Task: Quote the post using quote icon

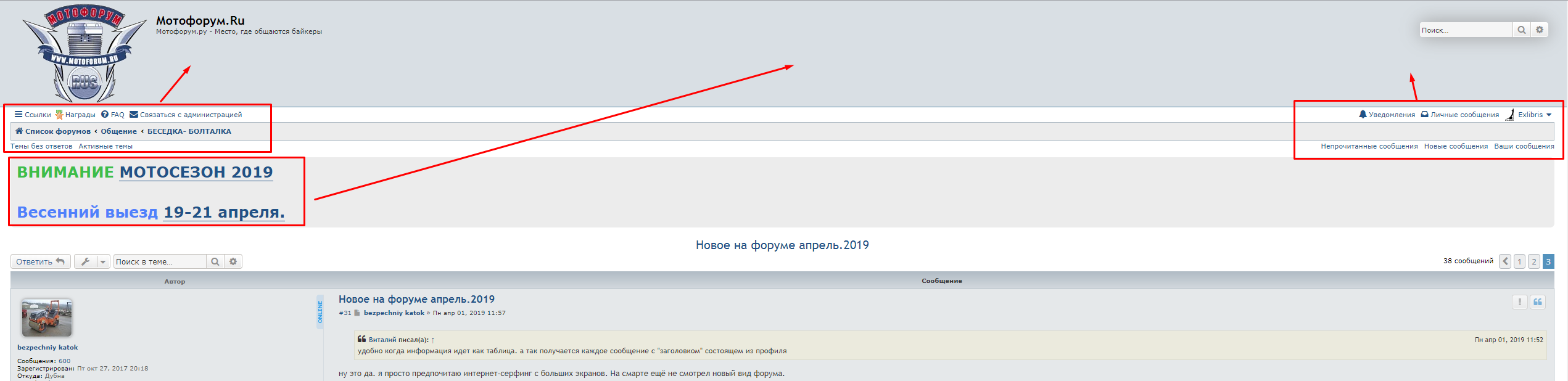Action: click(x=1538, y=301)
